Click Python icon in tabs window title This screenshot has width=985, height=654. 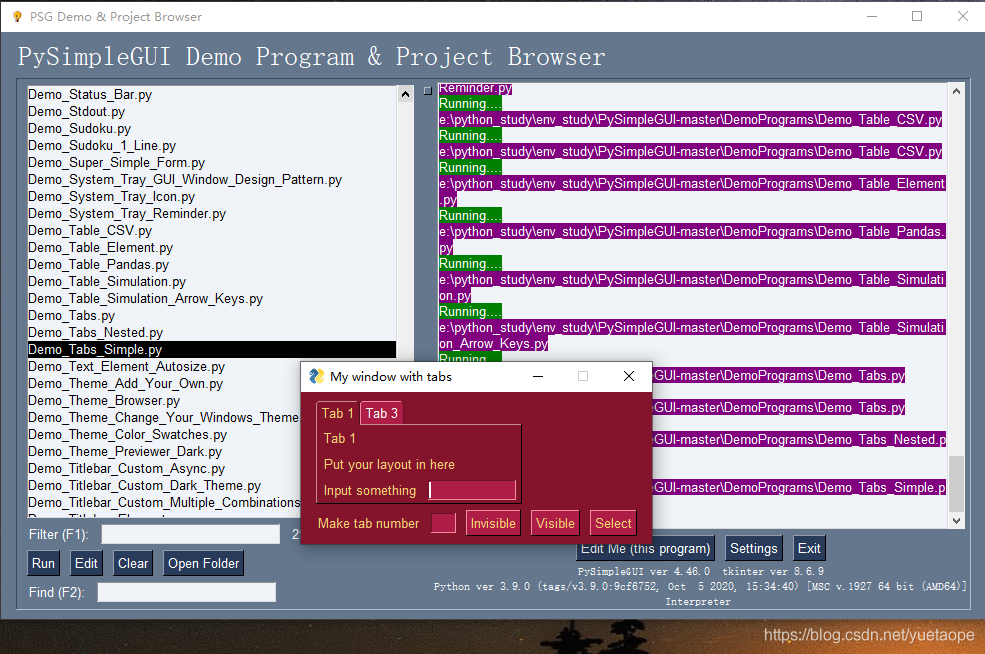(x=317, y=376)
